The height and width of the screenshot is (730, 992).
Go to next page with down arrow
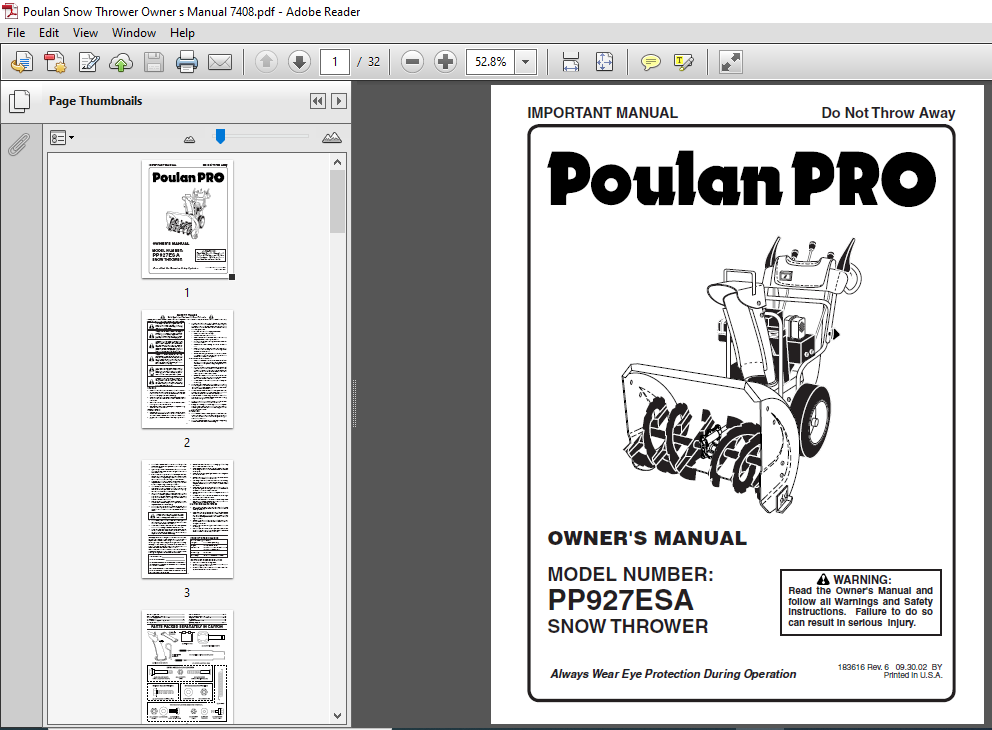[299, 62]
